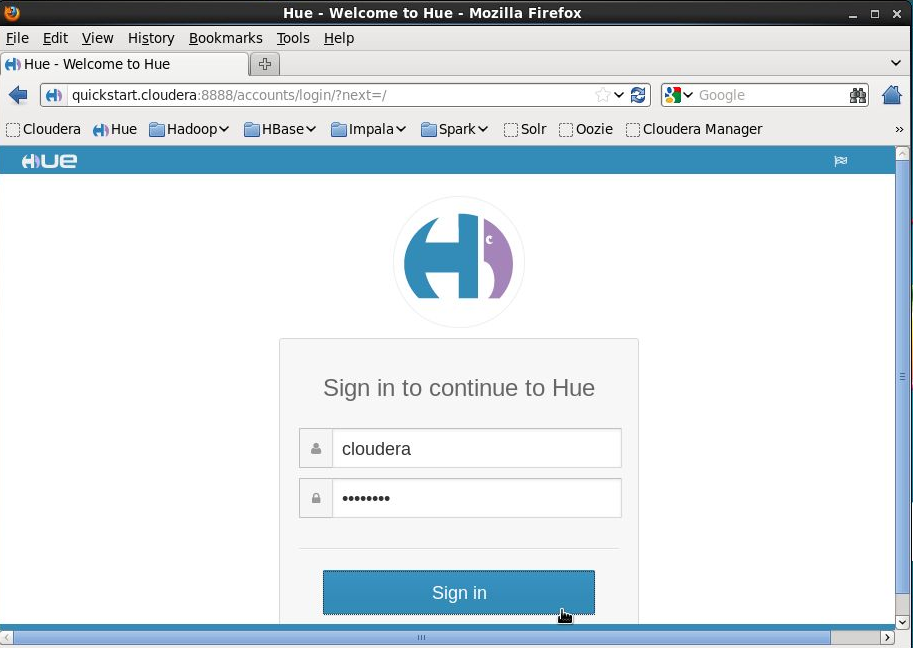Open the Firefox home page icon

click(891, 95)
